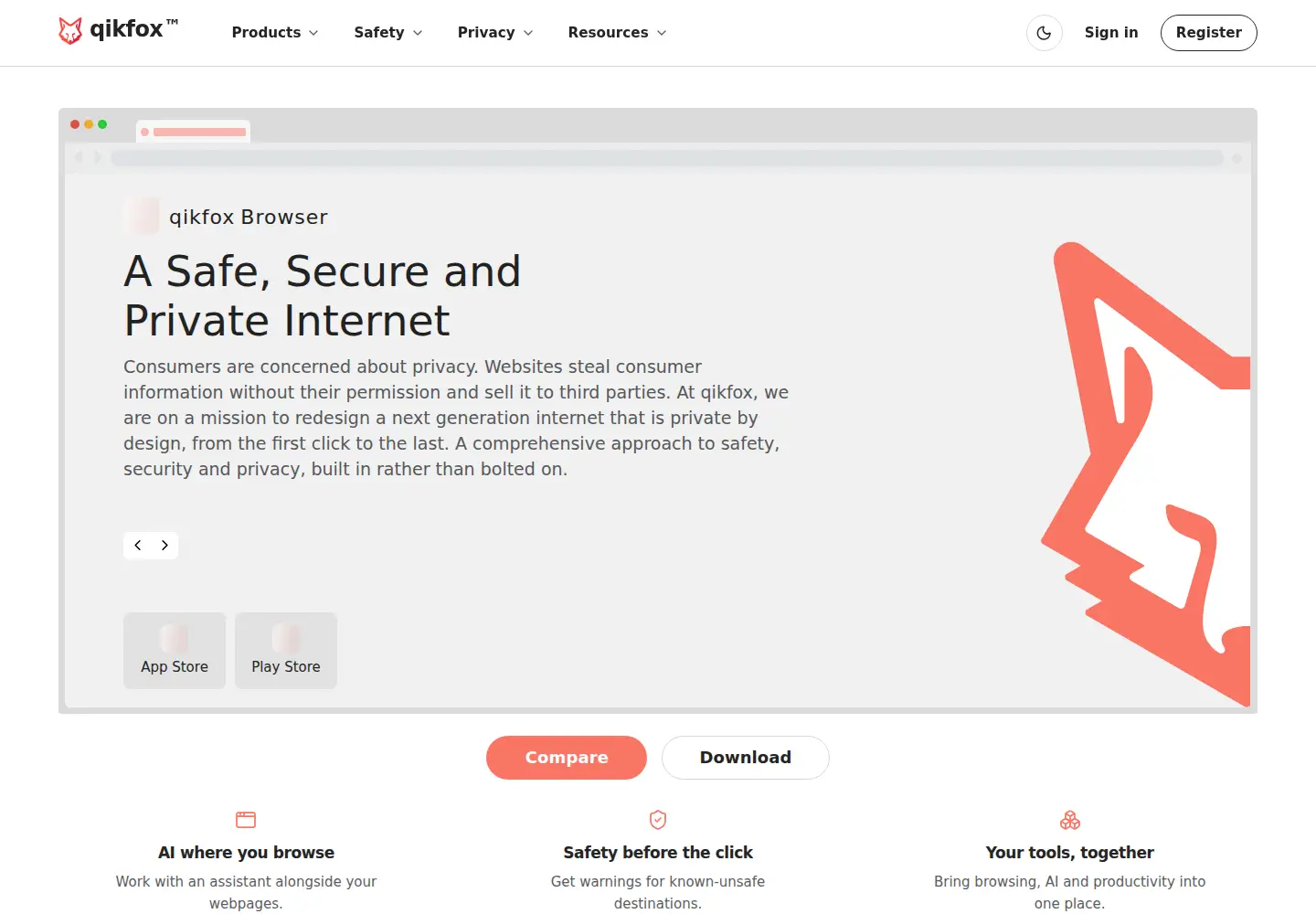Click the Compare button
The image size is (1316, 914).
(x=567, y=758)
